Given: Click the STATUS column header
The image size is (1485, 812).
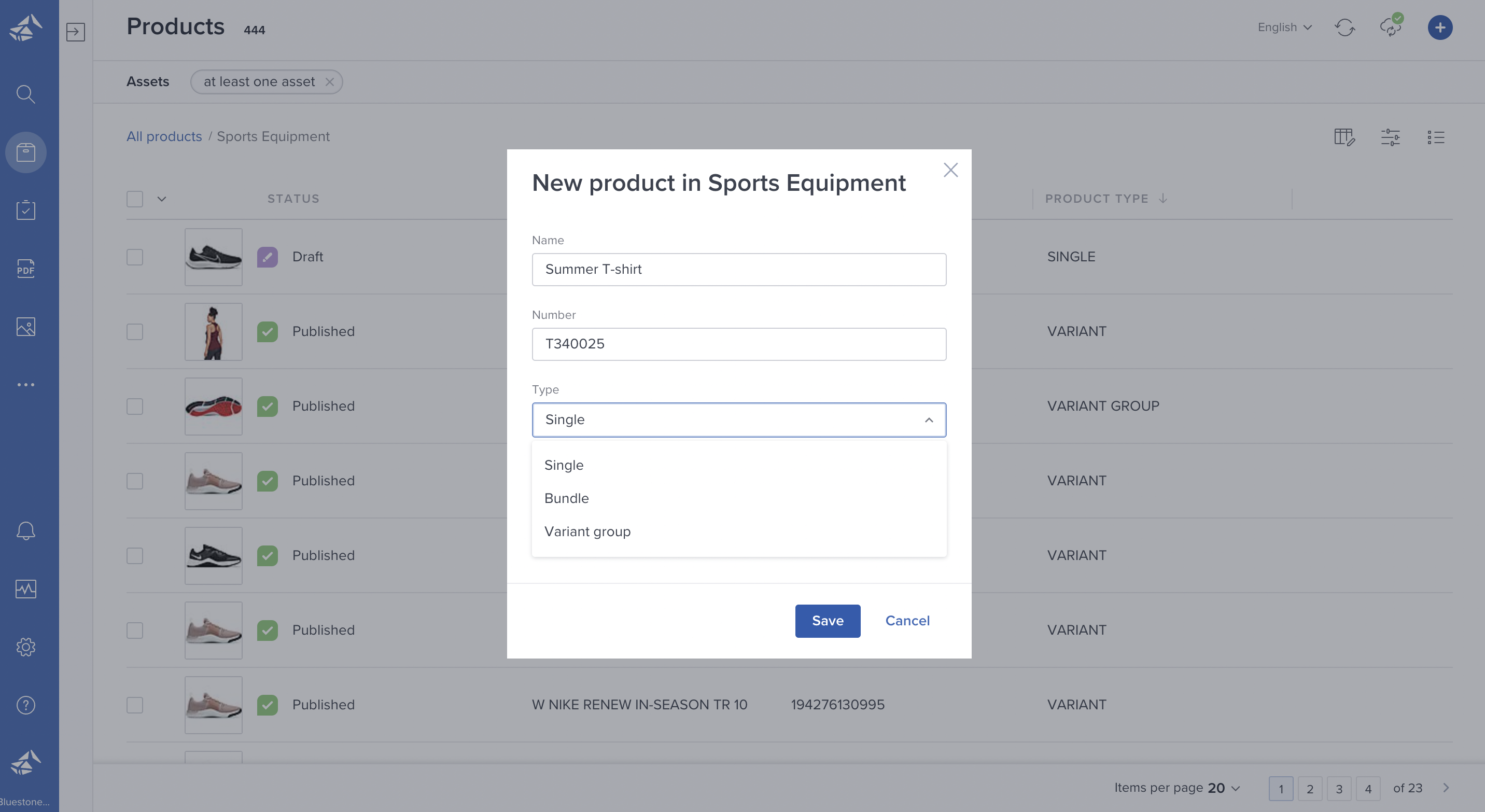Looking at the screenshot, I should pyautogui.click(x=293, y=199).
